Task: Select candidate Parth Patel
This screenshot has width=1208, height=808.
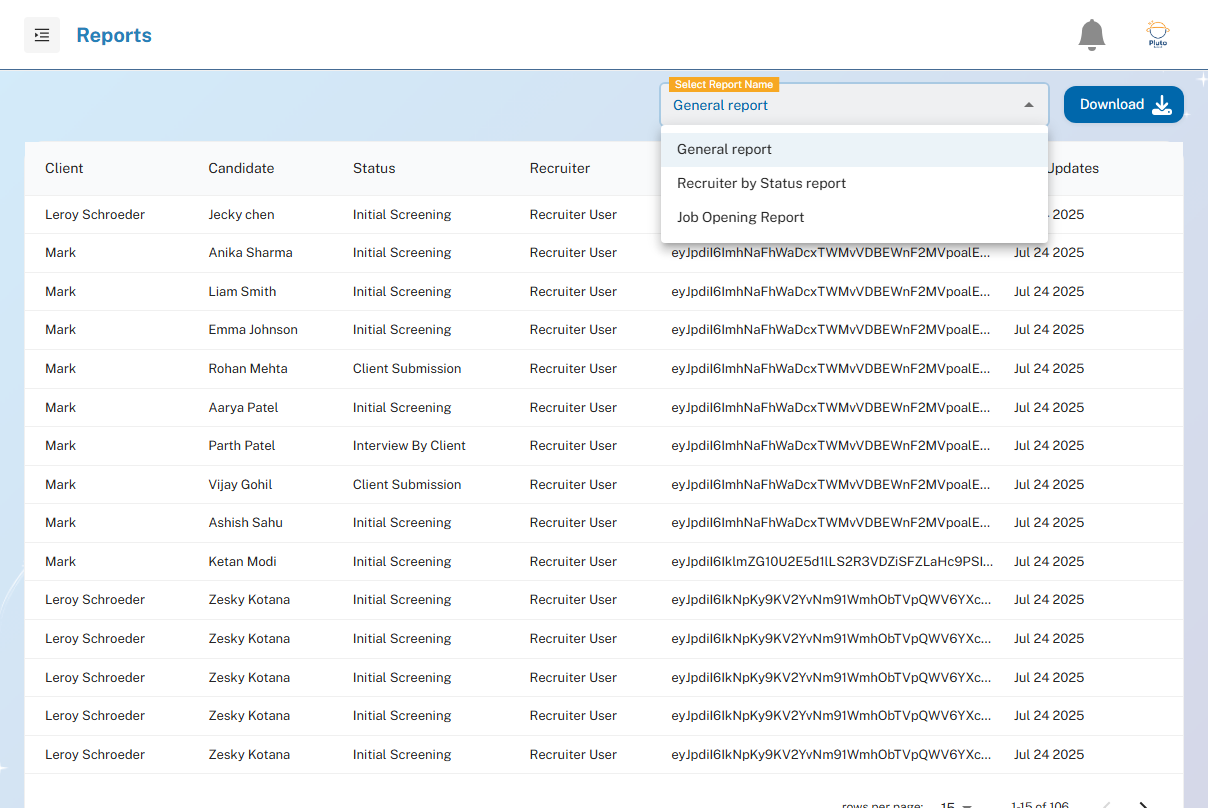Action: click(242, 446)
